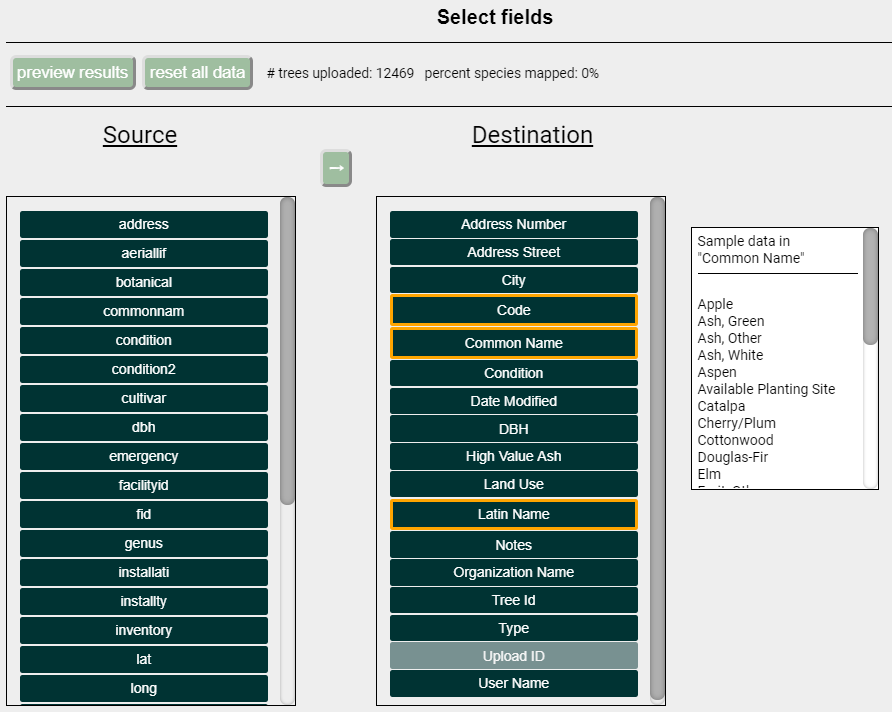Select the Latin Name destination field
892x712 pixels.
(513, 516)
